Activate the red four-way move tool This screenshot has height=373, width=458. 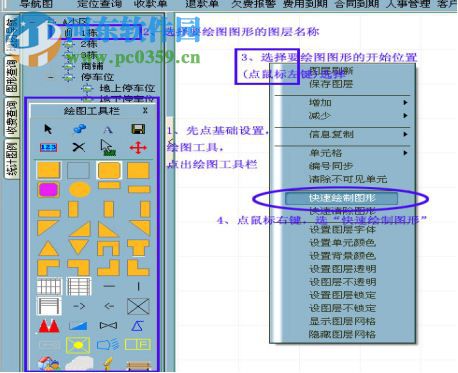coord(138,147)
